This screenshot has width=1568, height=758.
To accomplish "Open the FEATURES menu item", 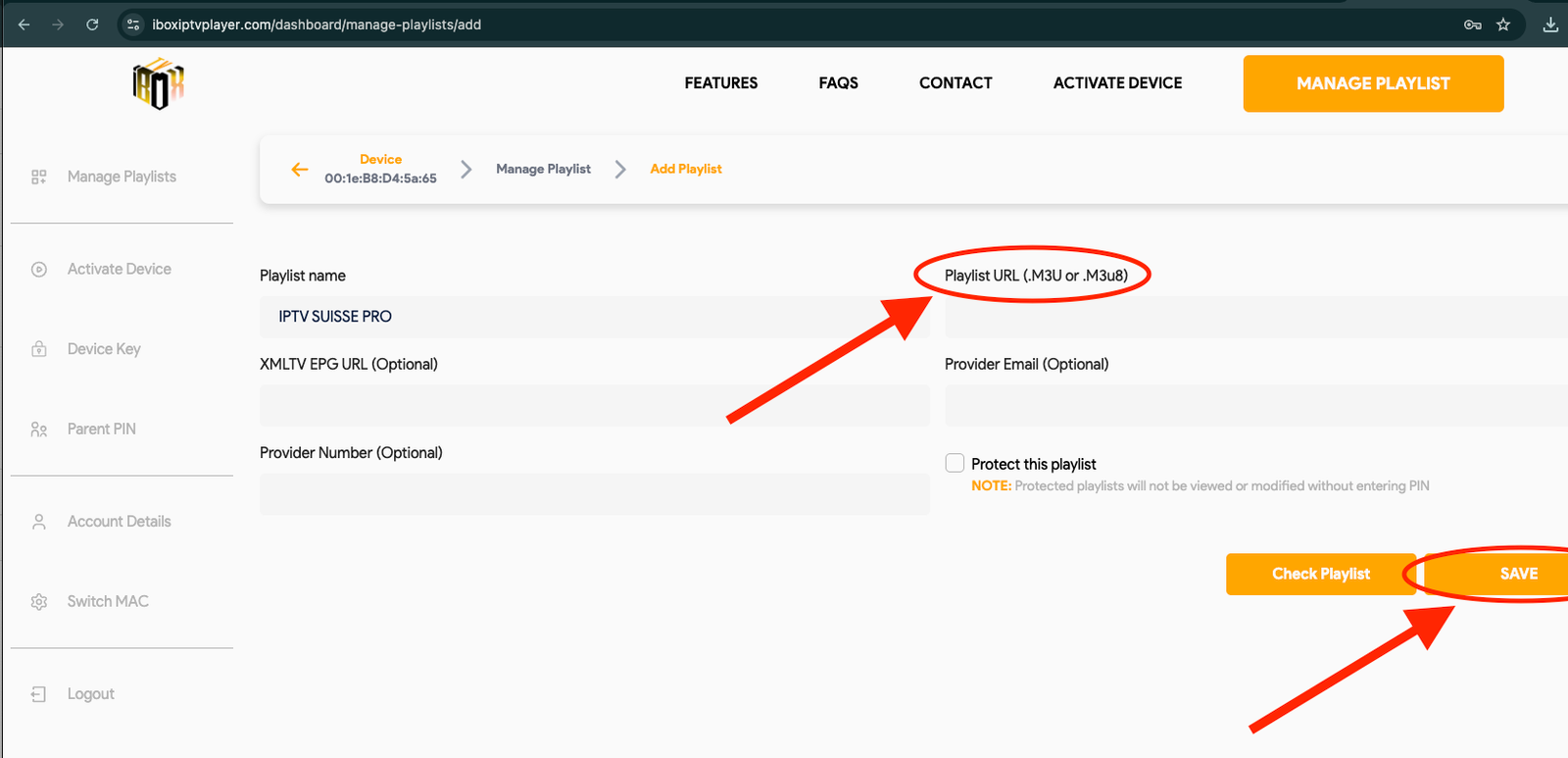I will coord(720,83).
